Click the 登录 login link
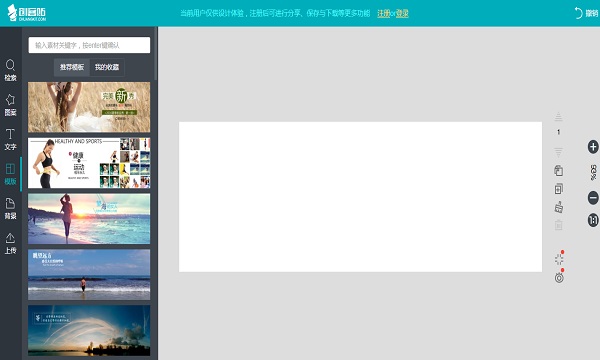Screen dimensions: 600x360 (402, 13)
